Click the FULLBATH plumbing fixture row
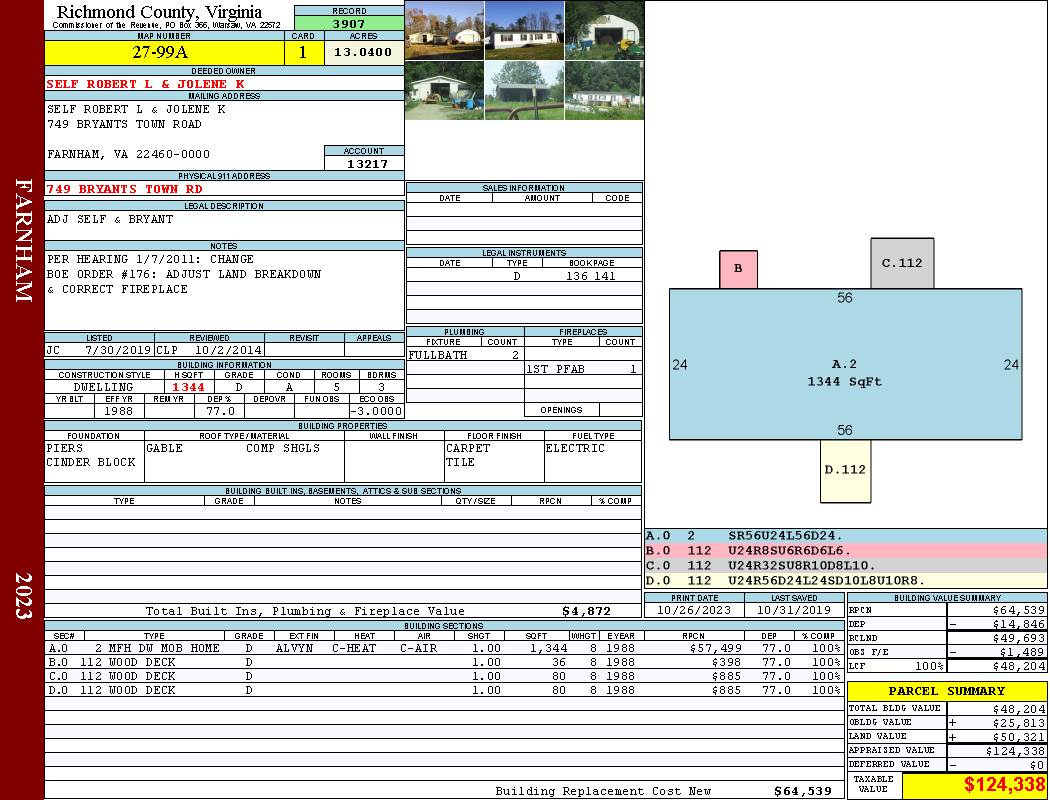Image resolution: width=1050 pixels, height=800 pixels. point(465,355)
